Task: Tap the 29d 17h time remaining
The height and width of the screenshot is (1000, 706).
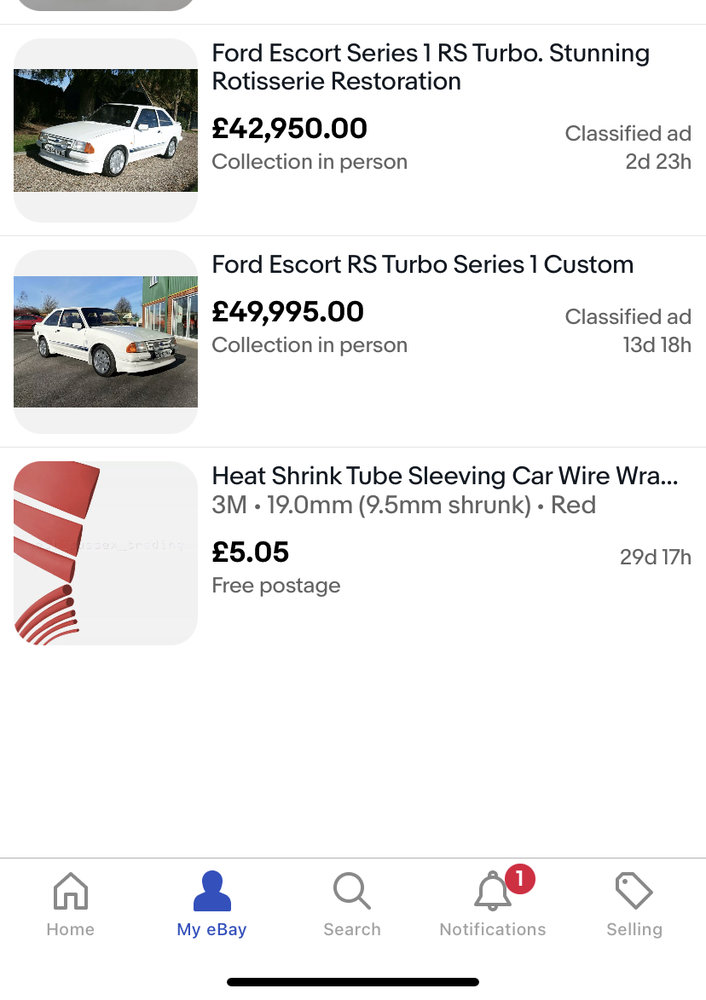Action: [655, 557]
